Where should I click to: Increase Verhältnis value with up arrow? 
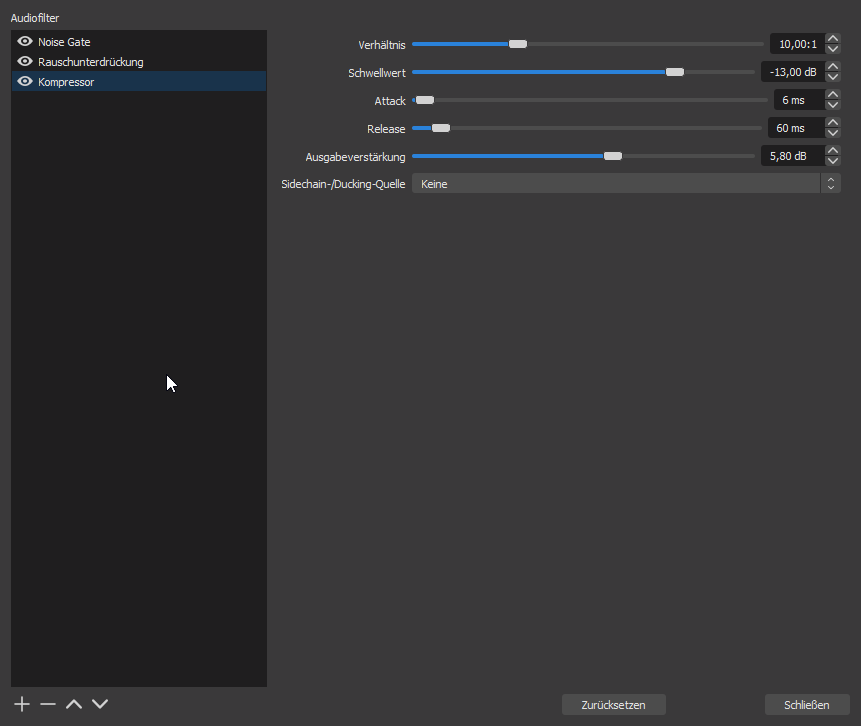tap(833, 39)
